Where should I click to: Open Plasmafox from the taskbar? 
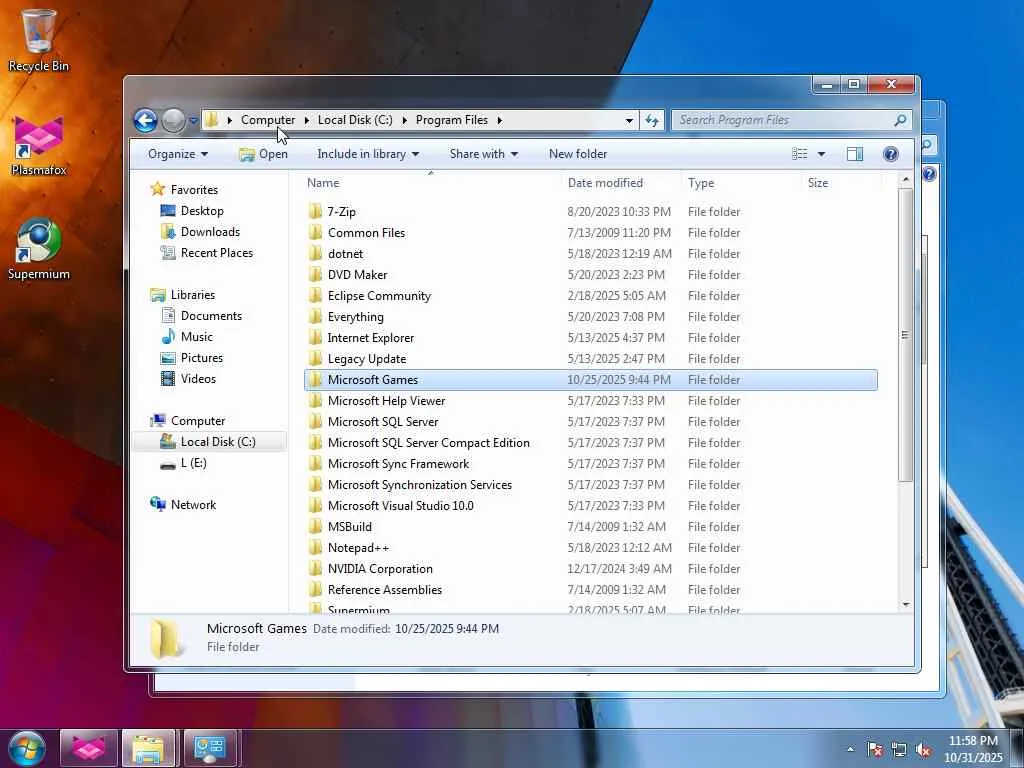point(89,748)
